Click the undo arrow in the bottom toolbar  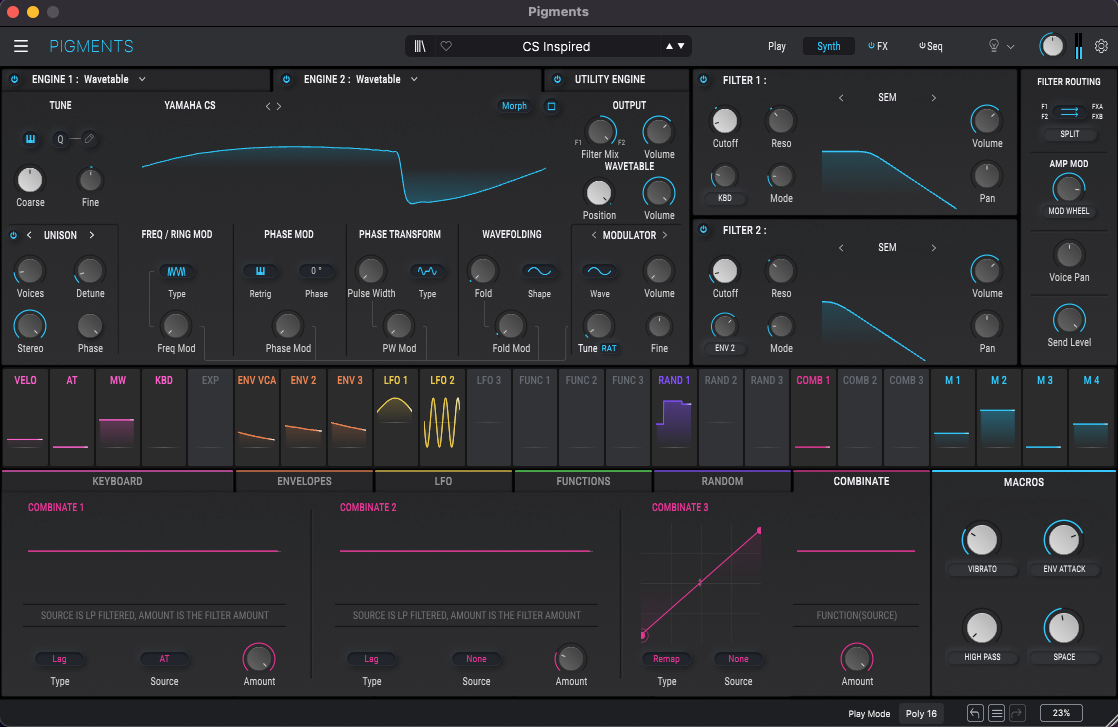click(974, 713)
